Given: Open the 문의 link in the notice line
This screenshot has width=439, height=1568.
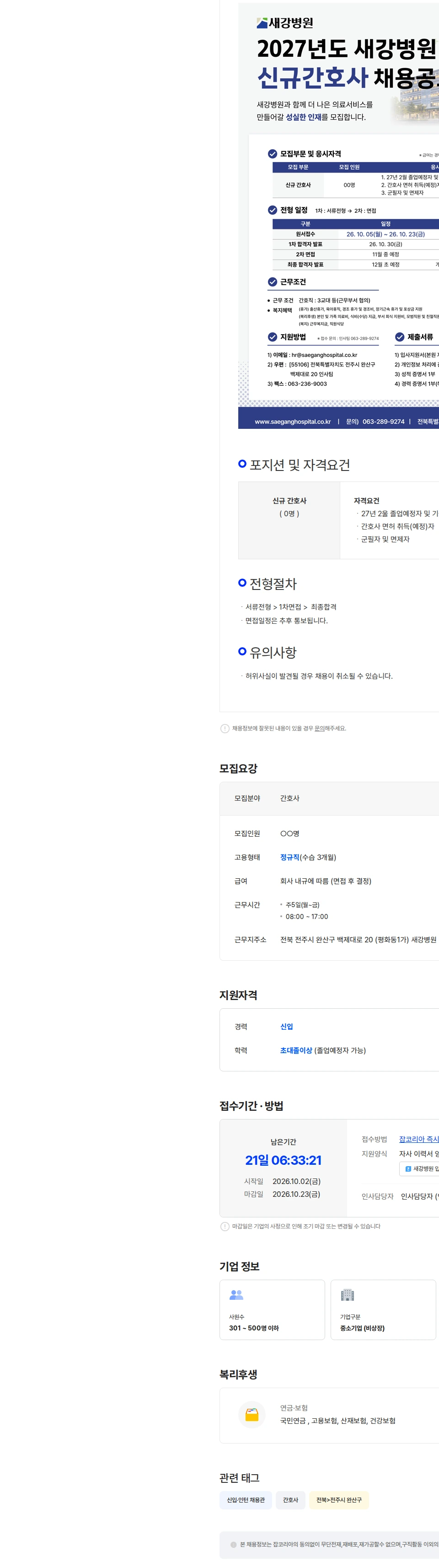Looking at the screenshot, I should pos(319,729).
